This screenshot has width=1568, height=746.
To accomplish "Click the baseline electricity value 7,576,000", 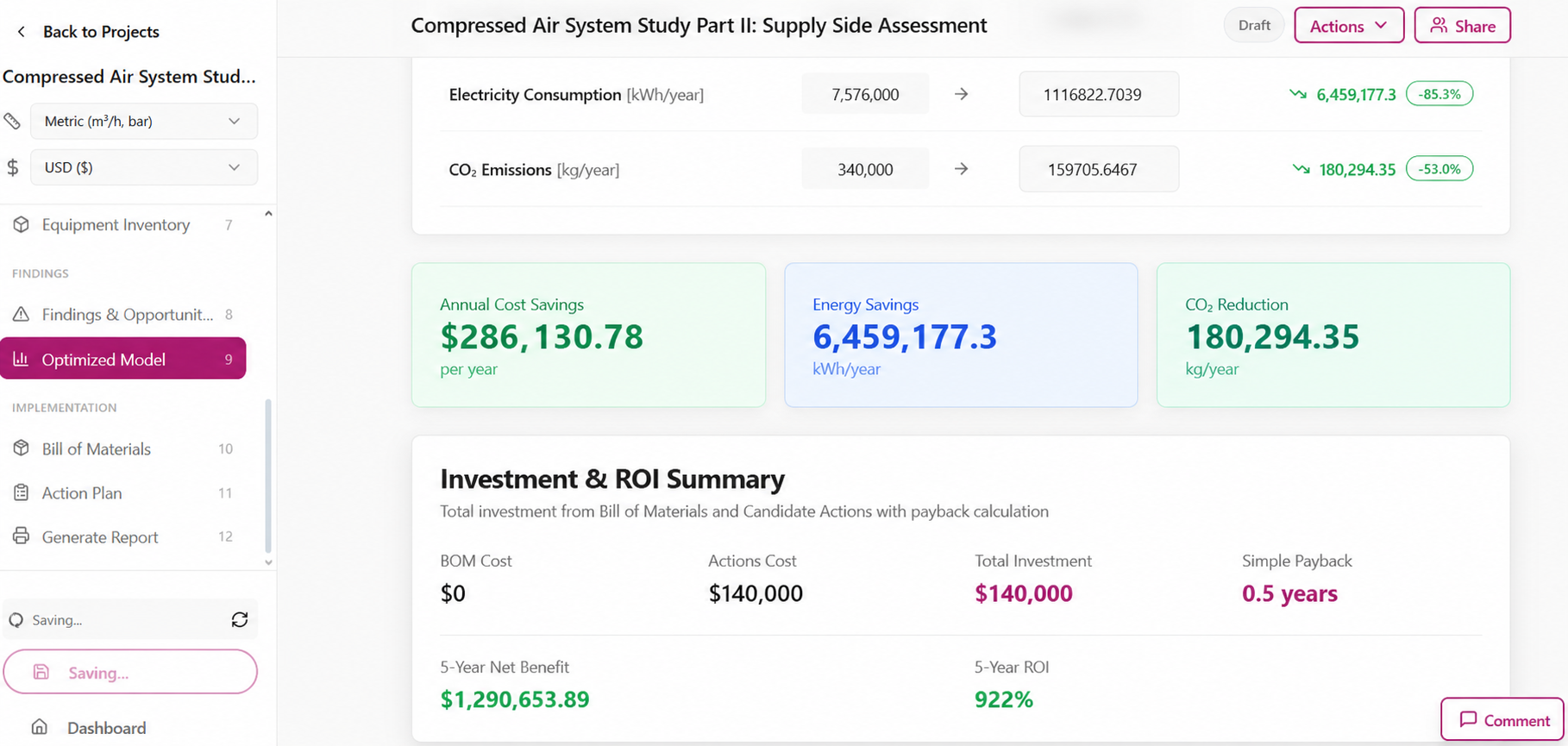I will pos(865,94).
